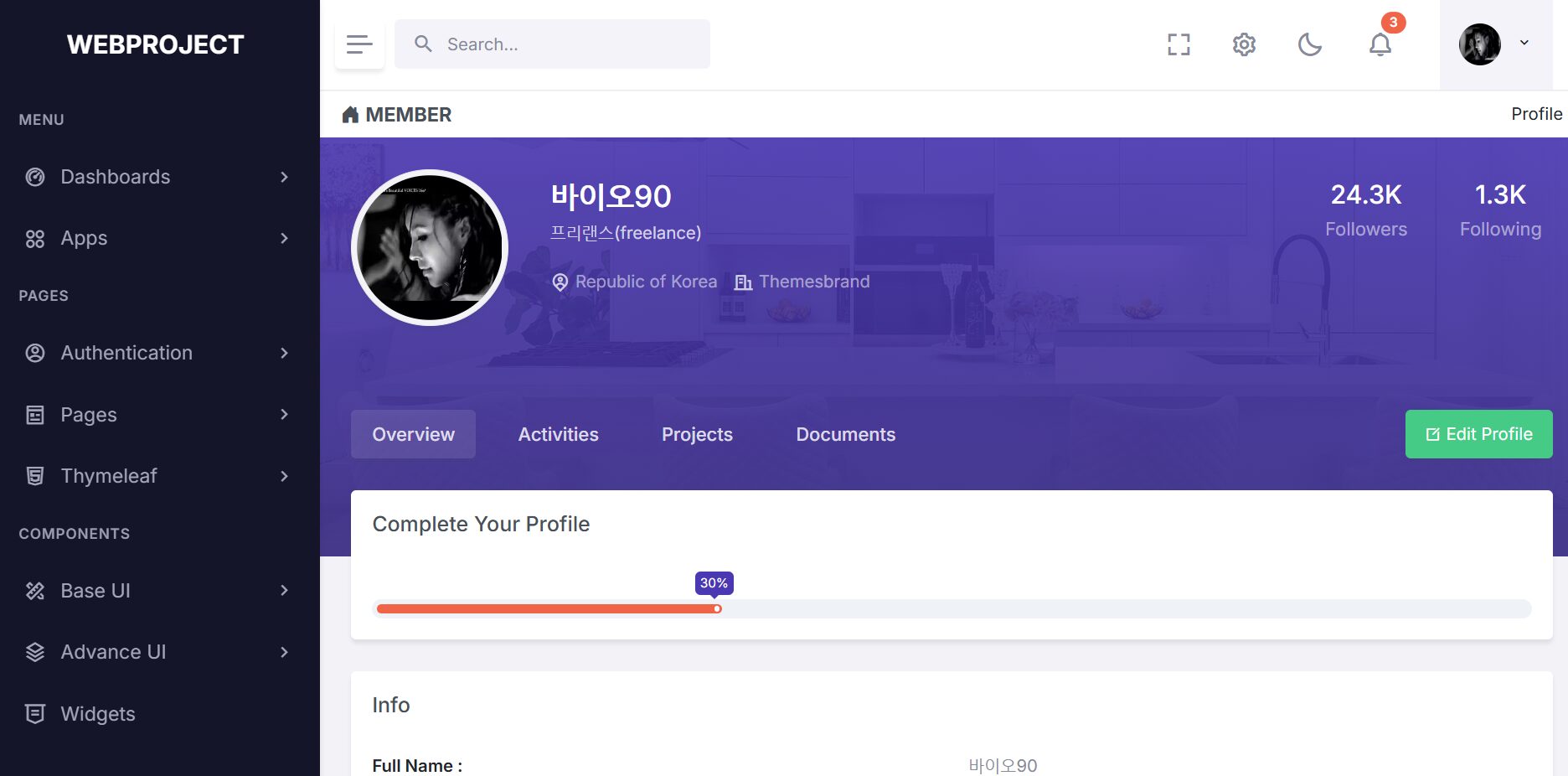
Task: Click the small header user avatar
Action: (1480, 44)
